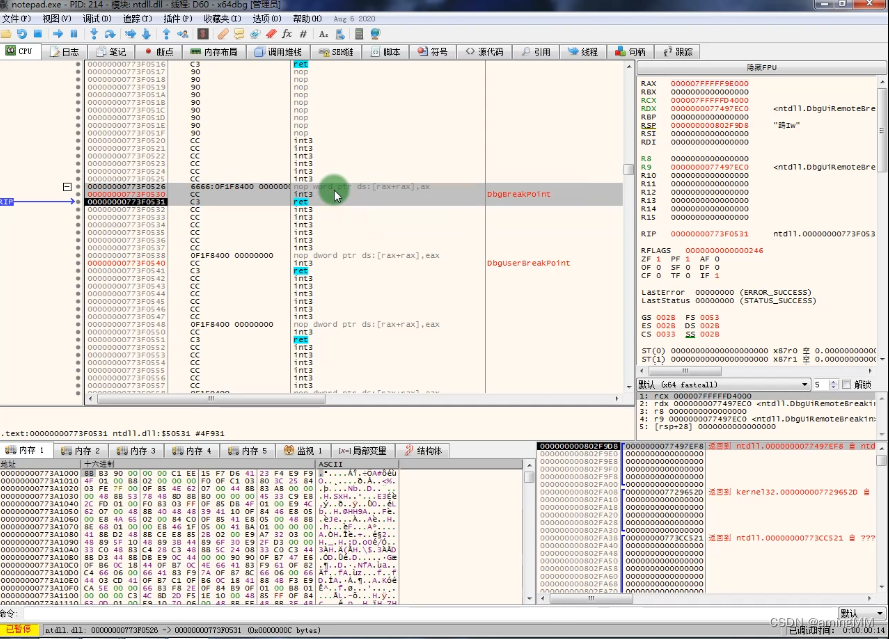
Task: Open the Comments toolbar icon
Action: 239,34
